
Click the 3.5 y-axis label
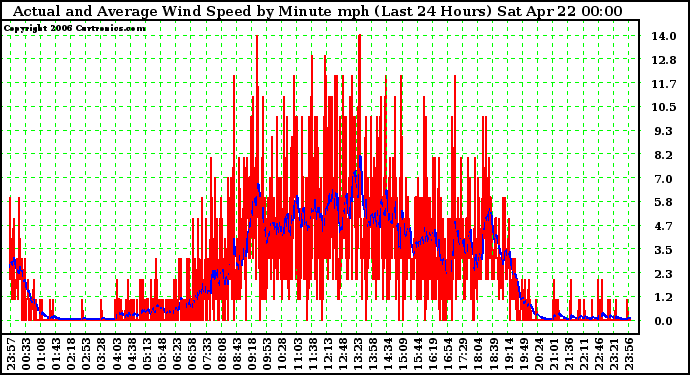[664, 250]
